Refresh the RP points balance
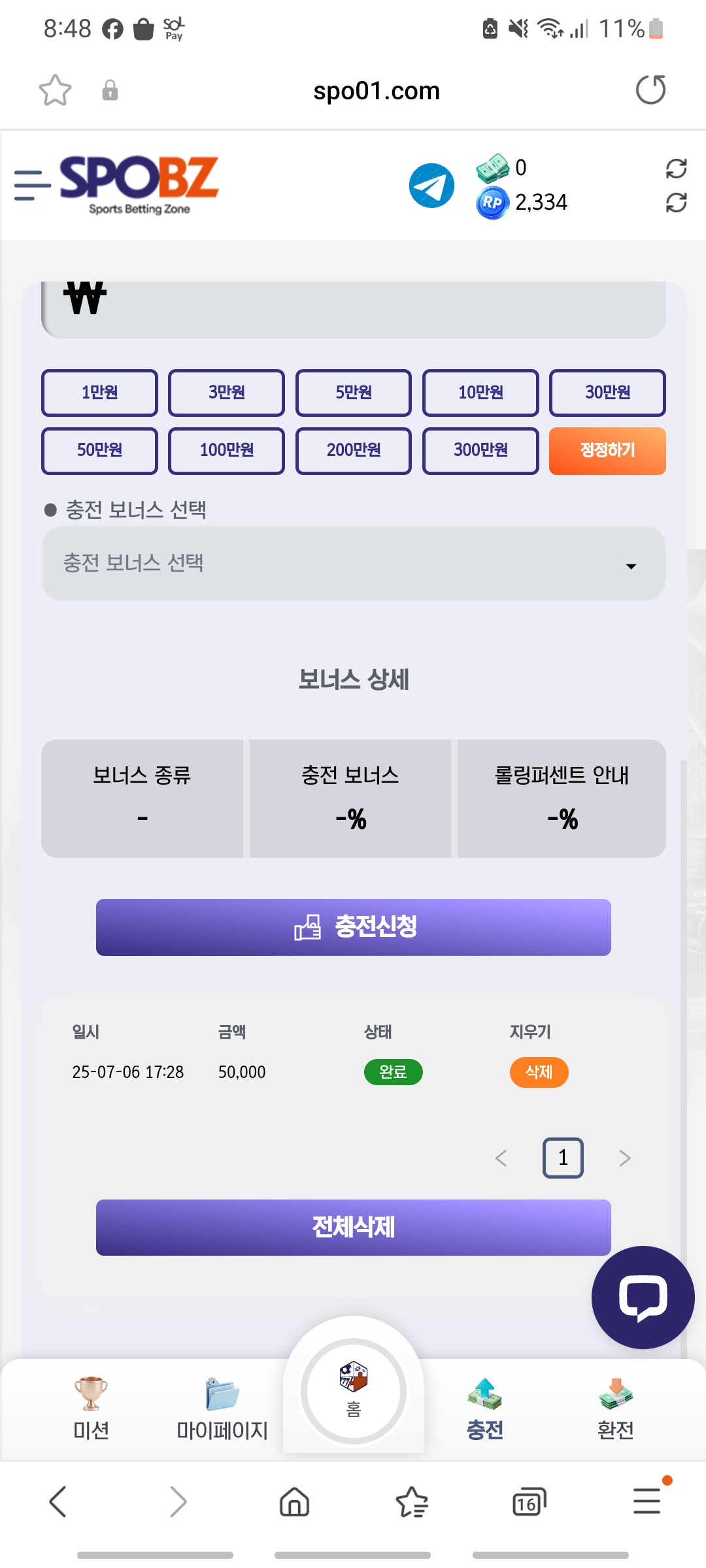This screenshot has height=1568, width=706. [x=676, y=203]
